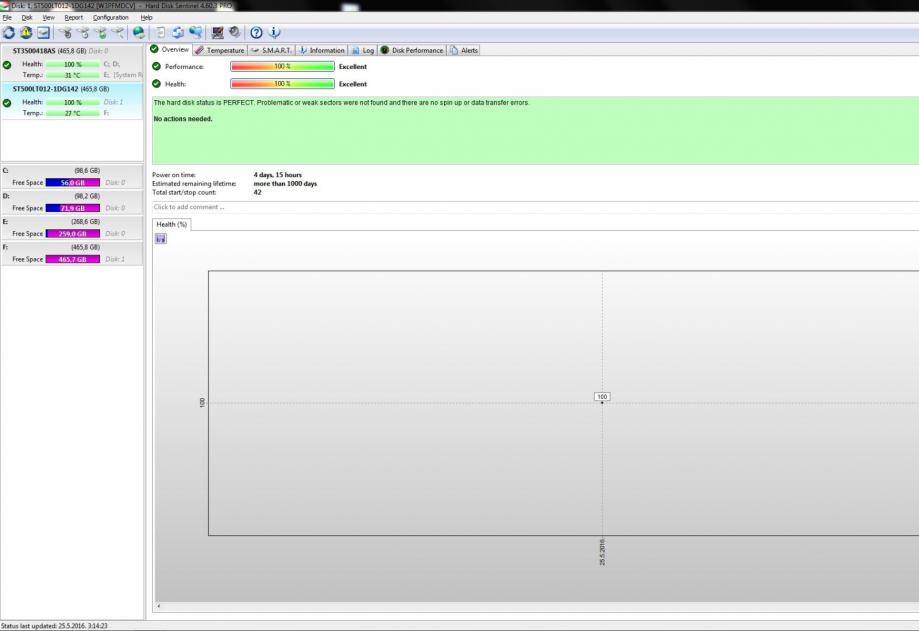Start the extended self test disk icon

click(84, 33)
